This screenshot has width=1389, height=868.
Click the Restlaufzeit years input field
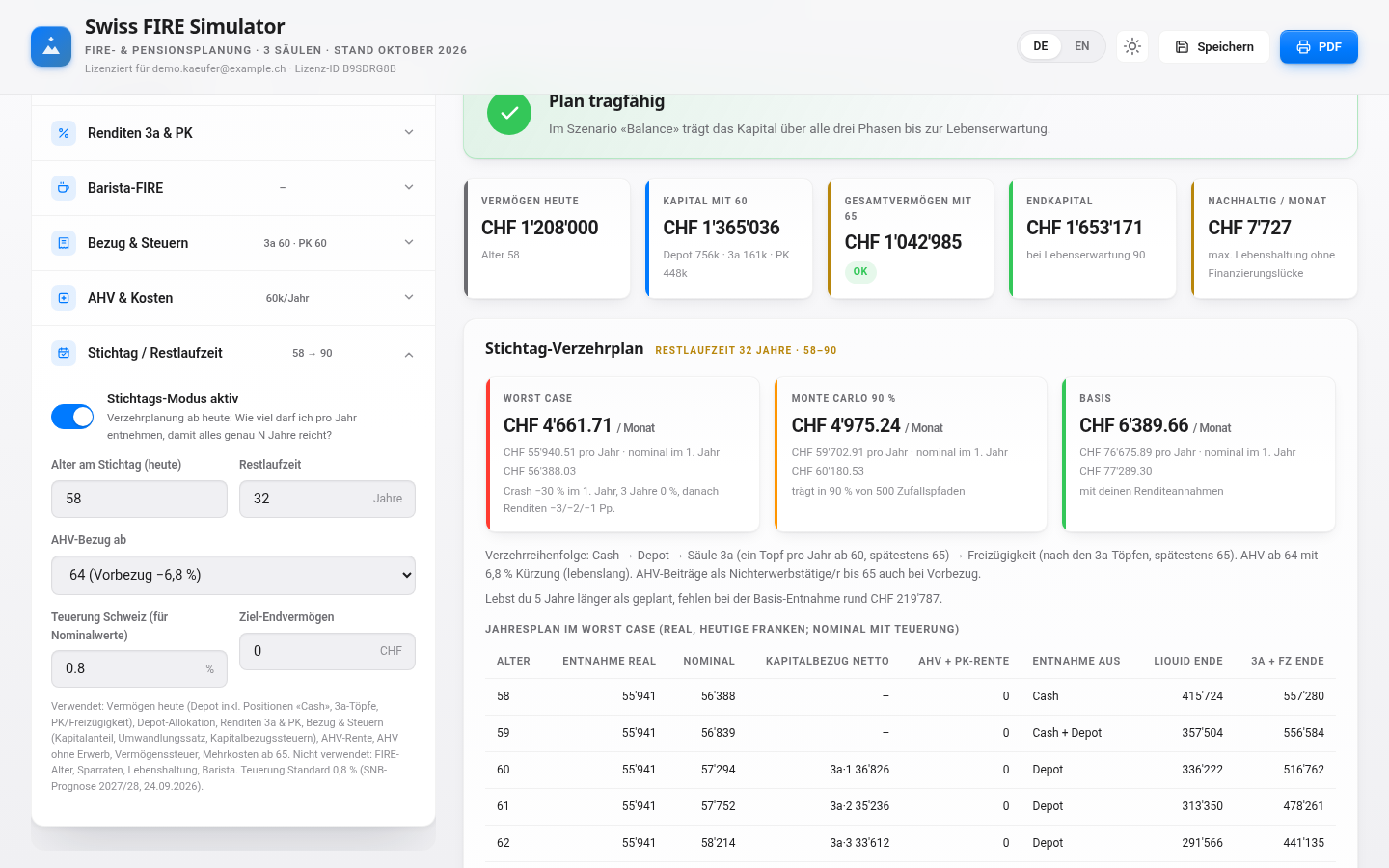(x=327, y=499)
